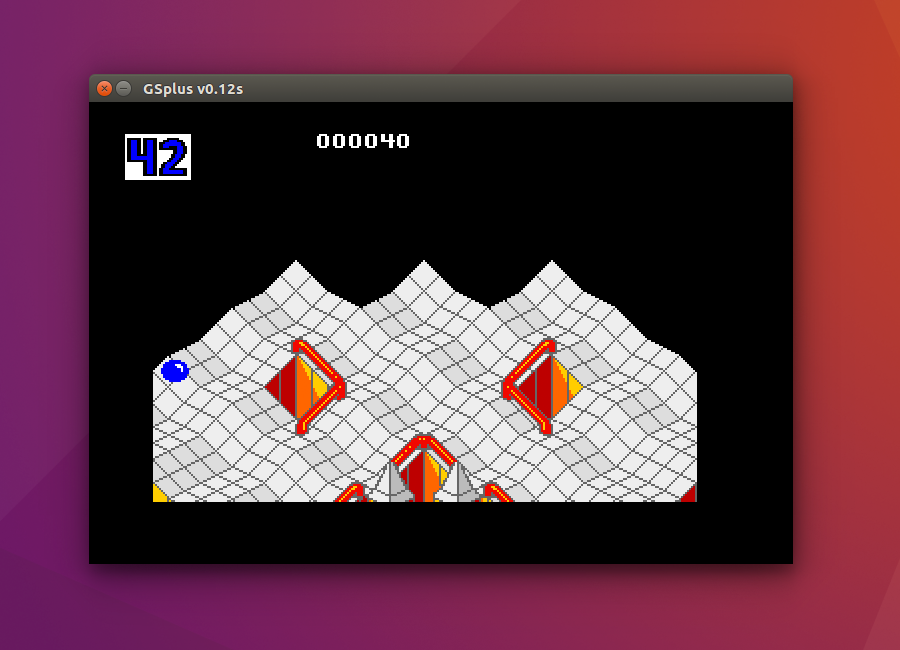
Task: Click the right red pyramid bumper
Action: [x=542, y=387]
